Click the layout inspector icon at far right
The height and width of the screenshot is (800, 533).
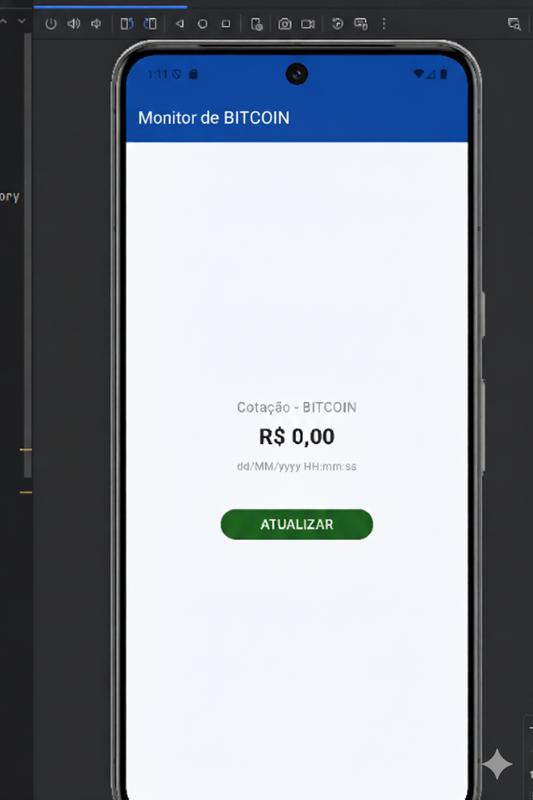point(514,23)
